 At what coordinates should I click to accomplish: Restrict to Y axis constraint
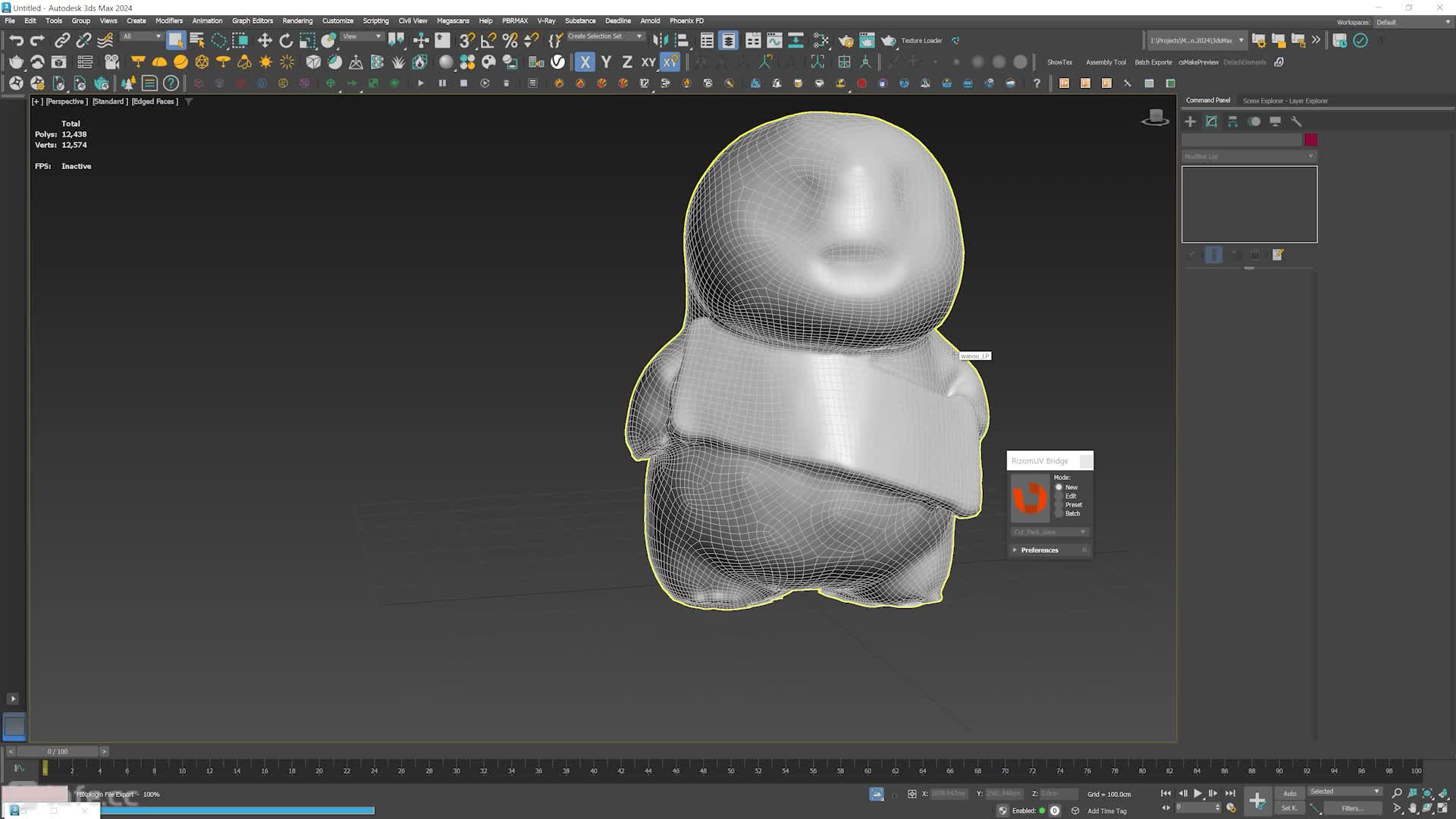[x=606, y=61]
